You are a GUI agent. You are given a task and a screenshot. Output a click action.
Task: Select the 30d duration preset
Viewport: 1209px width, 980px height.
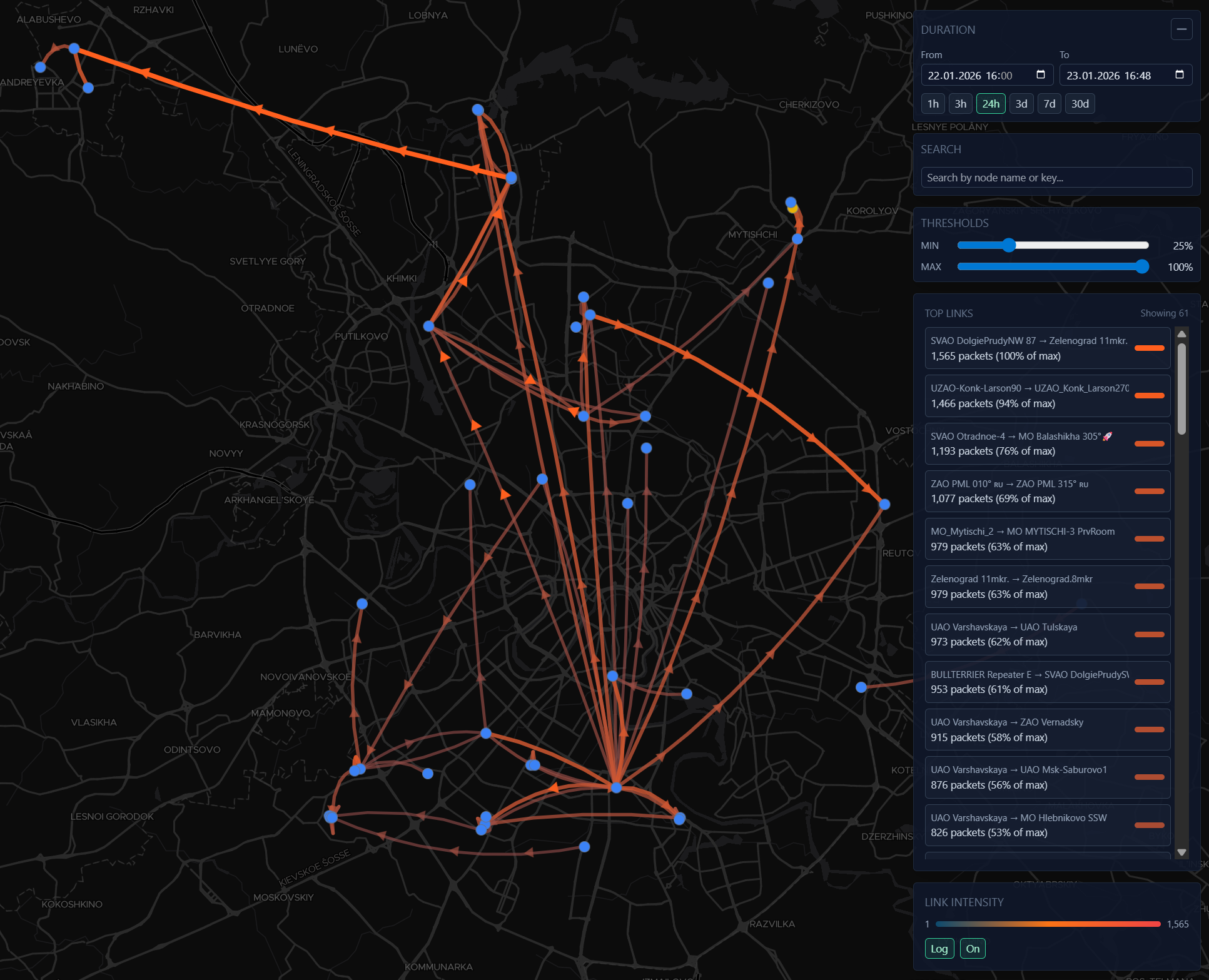1080,104
